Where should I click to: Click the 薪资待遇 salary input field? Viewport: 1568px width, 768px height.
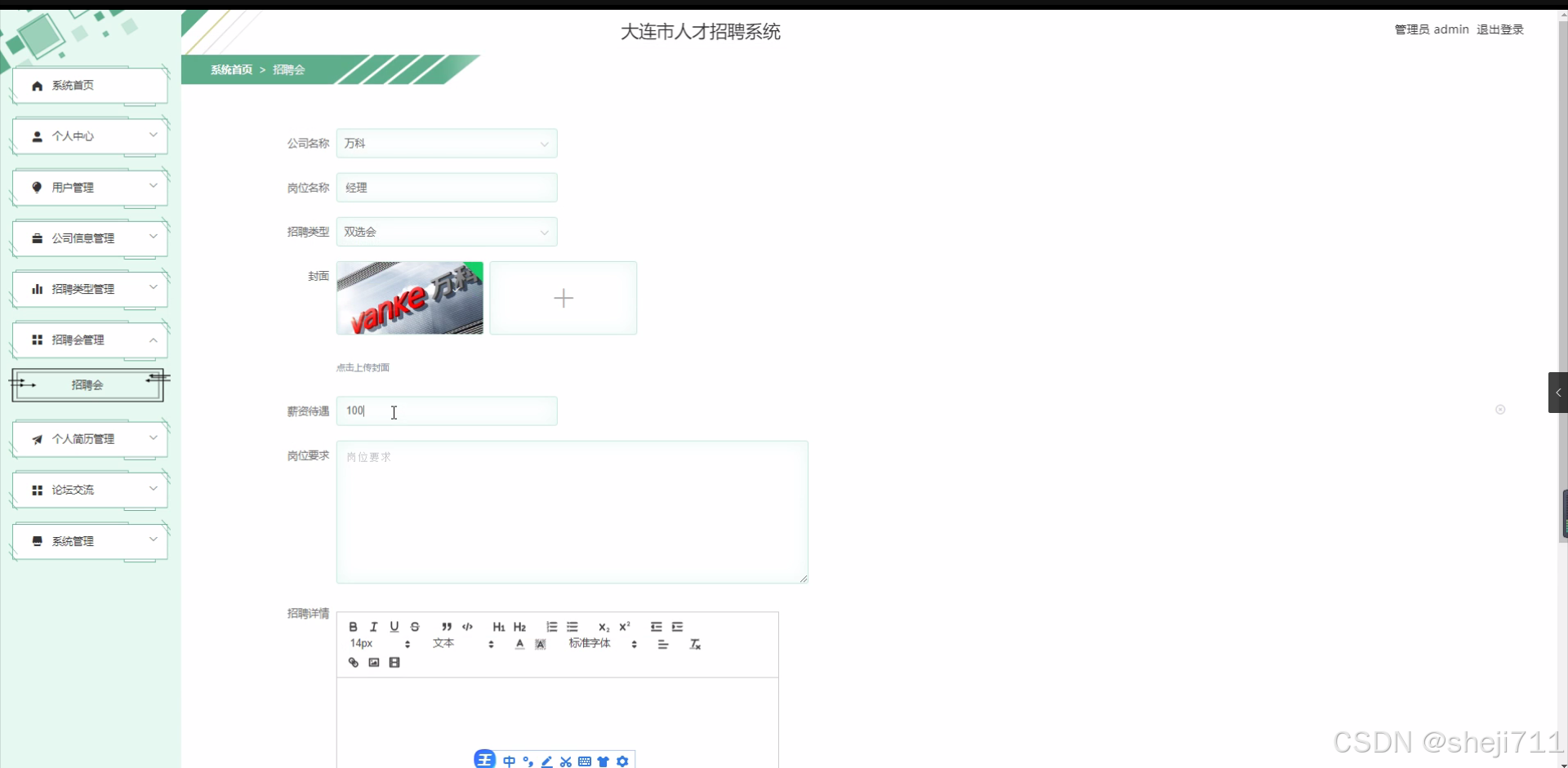[x=446, y=411]
